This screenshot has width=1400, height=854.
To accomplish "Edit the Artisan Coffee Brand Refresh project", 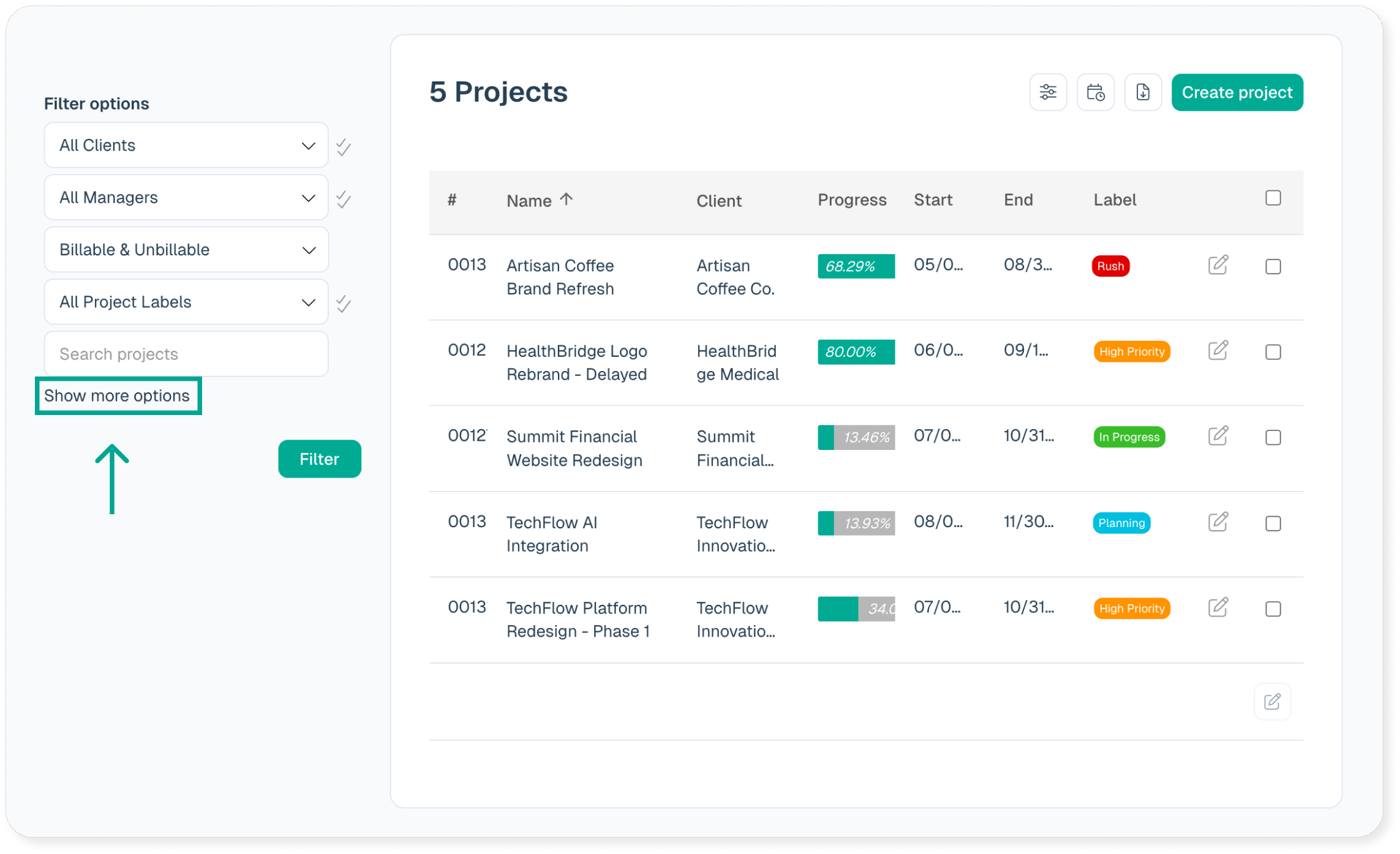I will pyautogui.click(x=1217, y=265).
